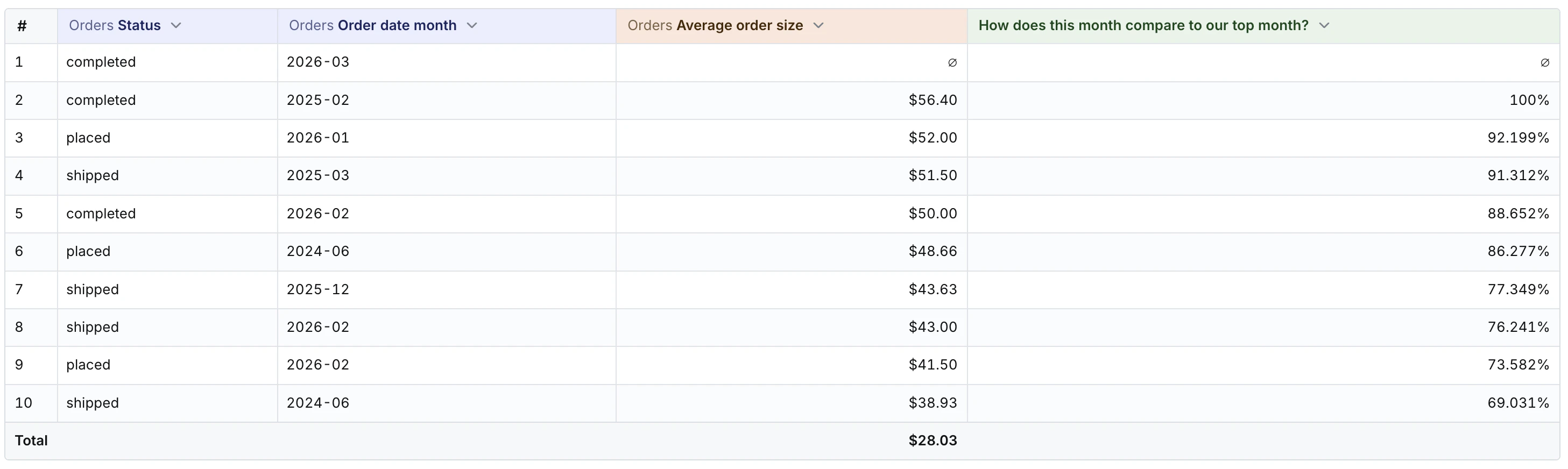Select the '2025-02' date cell
The height and width of the screenshot is (469, 1568).
pyautogui.click(x=447, y=101)
